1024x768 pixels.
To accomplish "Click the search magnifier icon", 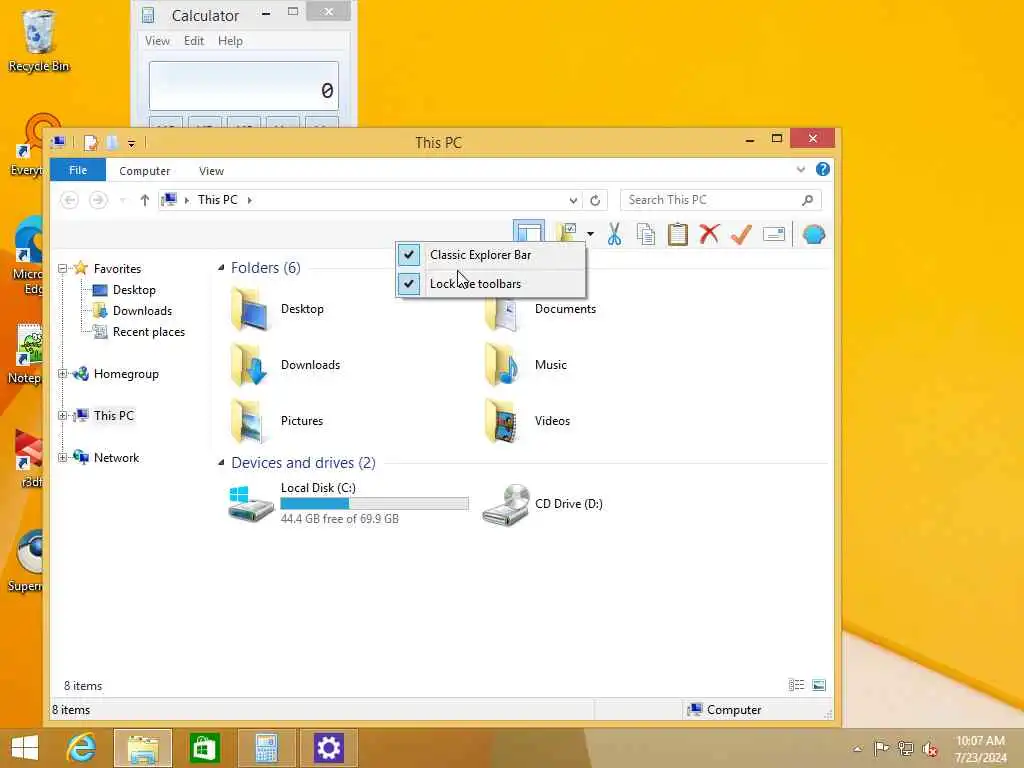I will point(808,200).
